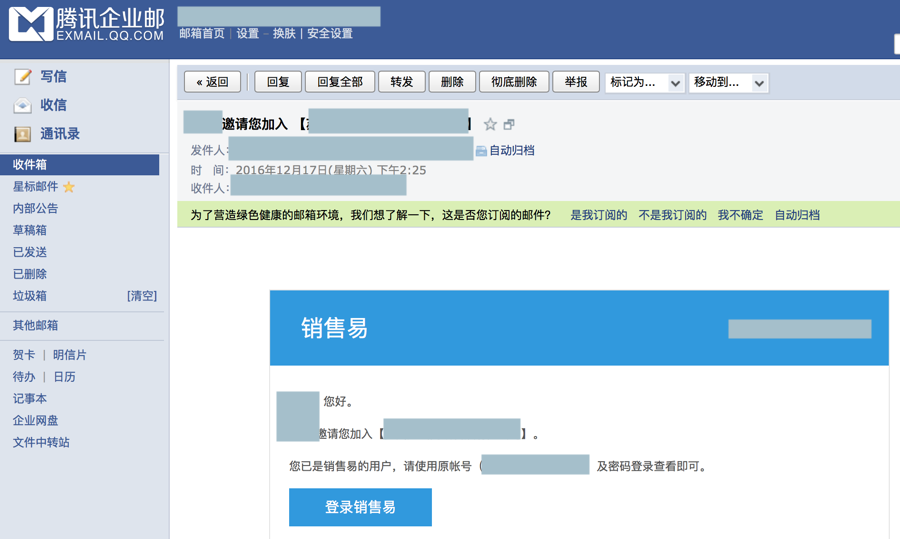Click the star icon beside 星标邮件
The width and height of the screenshot is (900, 539).
pyautogui.click(x=69, y=187)
